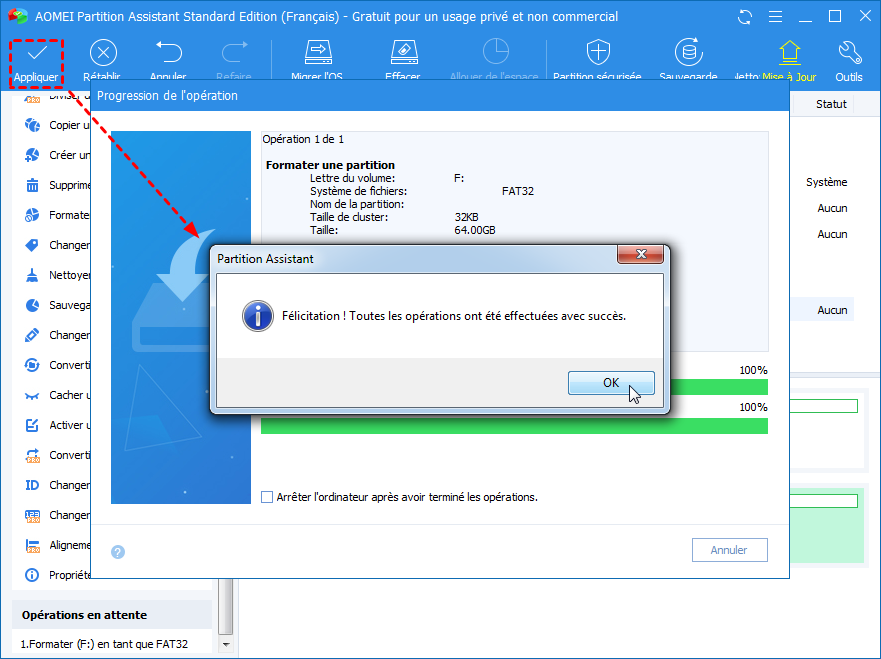The height and width of the screenshot is (659, 881).
Task: Open the help question mark icon
Action: click(117, 551)
